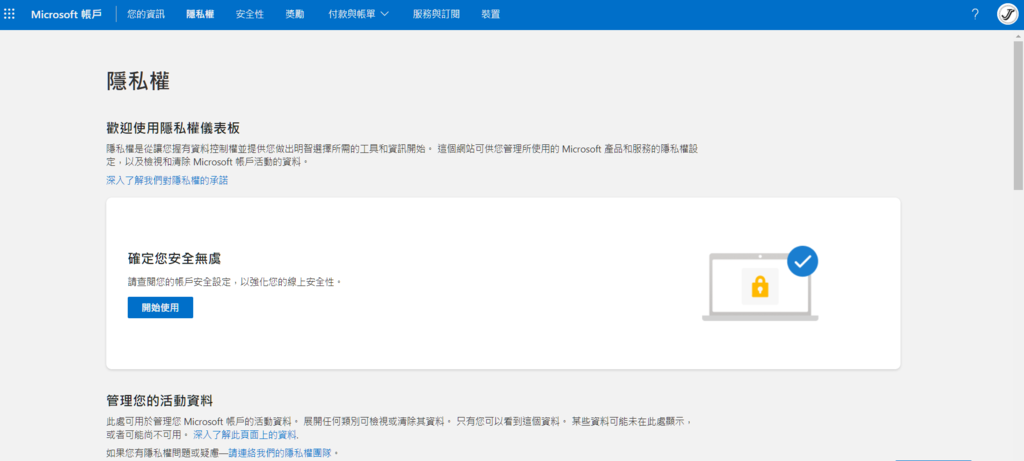Open 深入了解我們對隱私權的承諾 link
This screenshot has height=461, width=1024.
pos(167,180)
